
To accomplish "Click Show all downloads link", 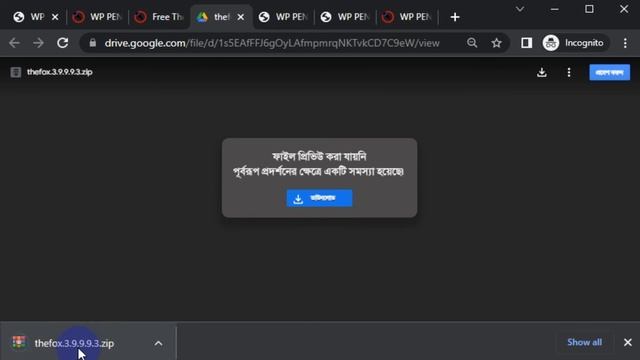I will coord(584,342).
